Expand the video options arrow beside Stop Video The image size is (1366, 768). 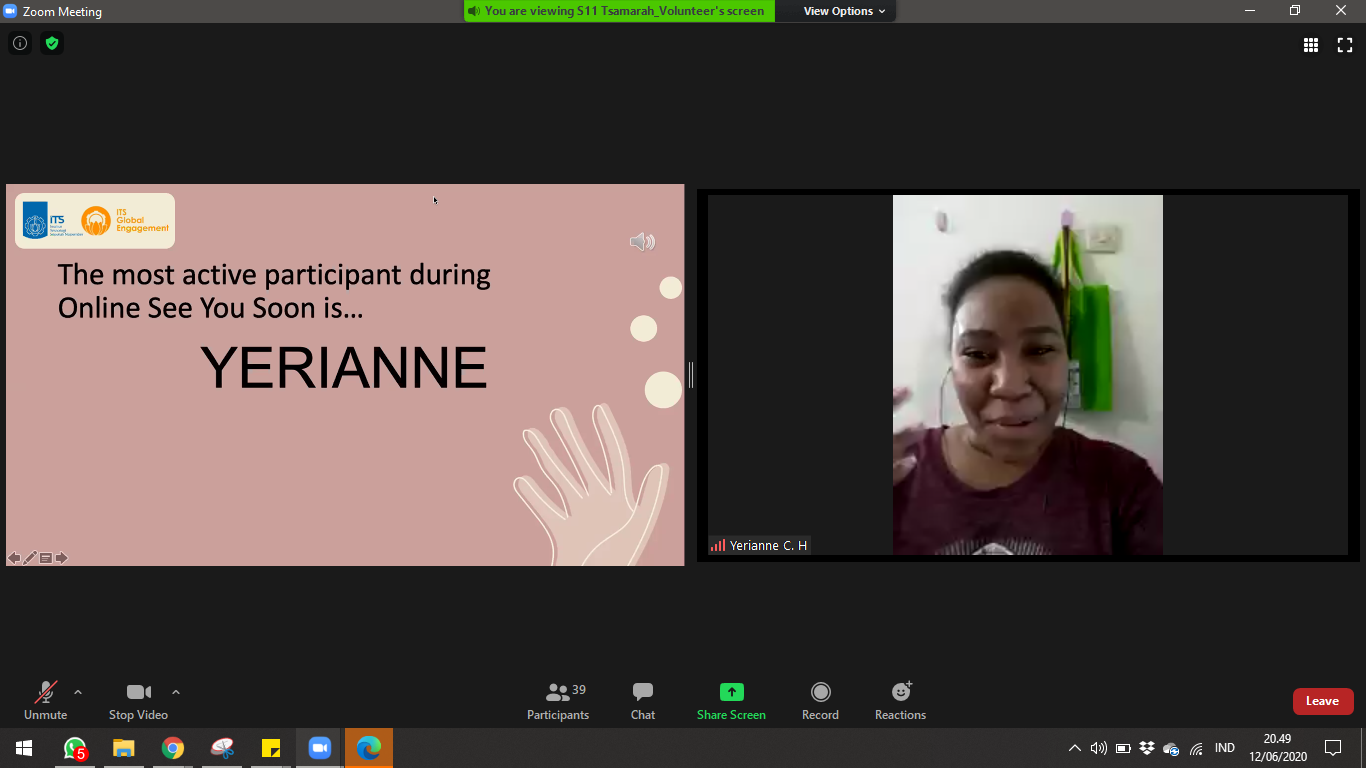point(176,692)
